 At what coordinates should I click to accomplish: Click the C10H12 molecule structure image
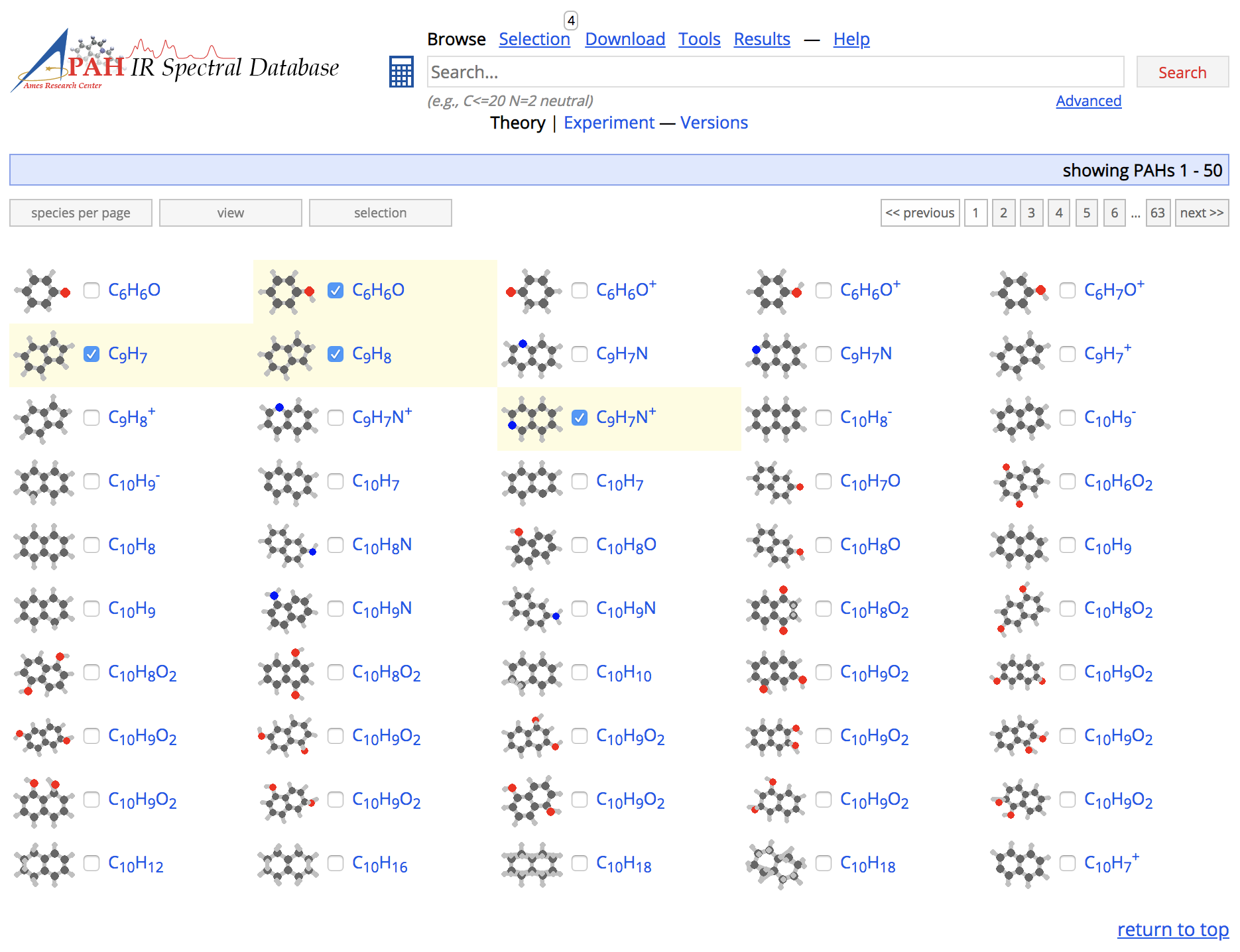[44, 864]
